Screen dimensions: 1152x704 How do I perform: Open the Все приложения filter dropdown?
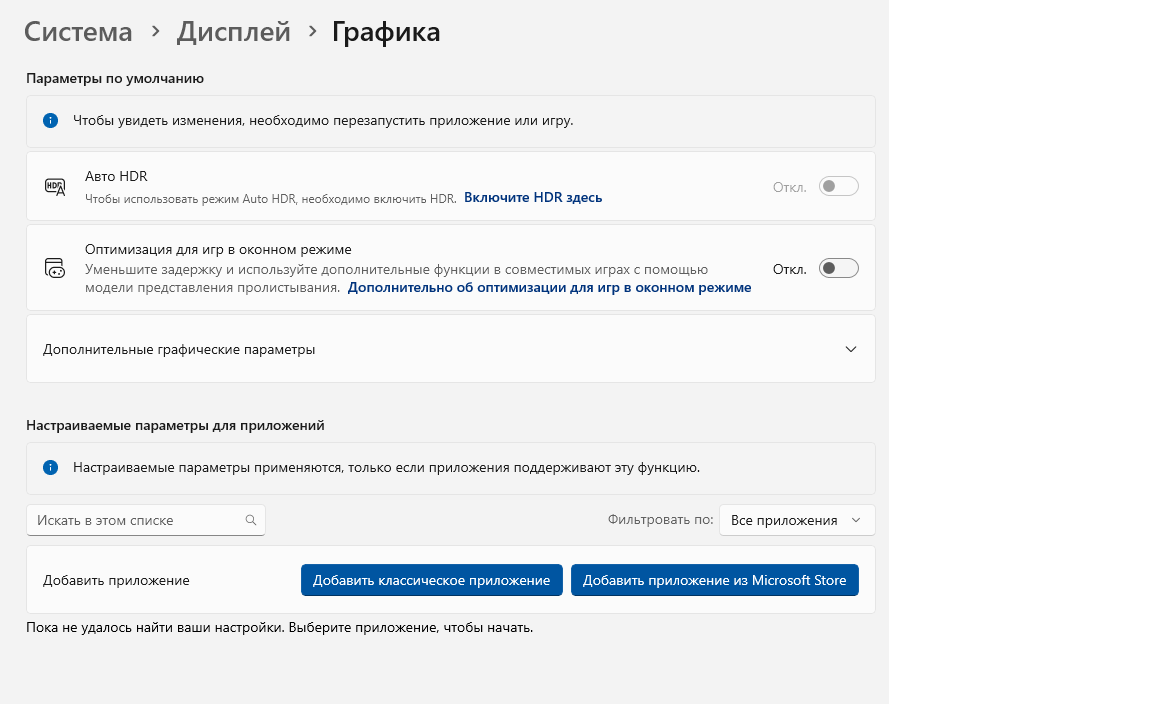click(796, 520)
